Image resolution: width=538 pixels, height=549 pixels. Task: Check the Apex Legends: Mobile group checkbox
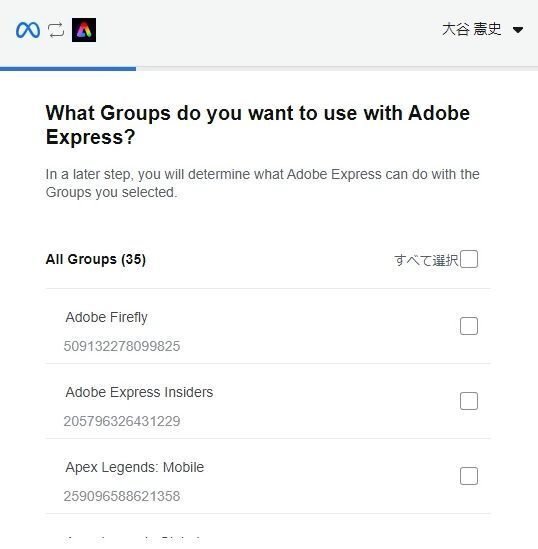(x=469, y=476)
